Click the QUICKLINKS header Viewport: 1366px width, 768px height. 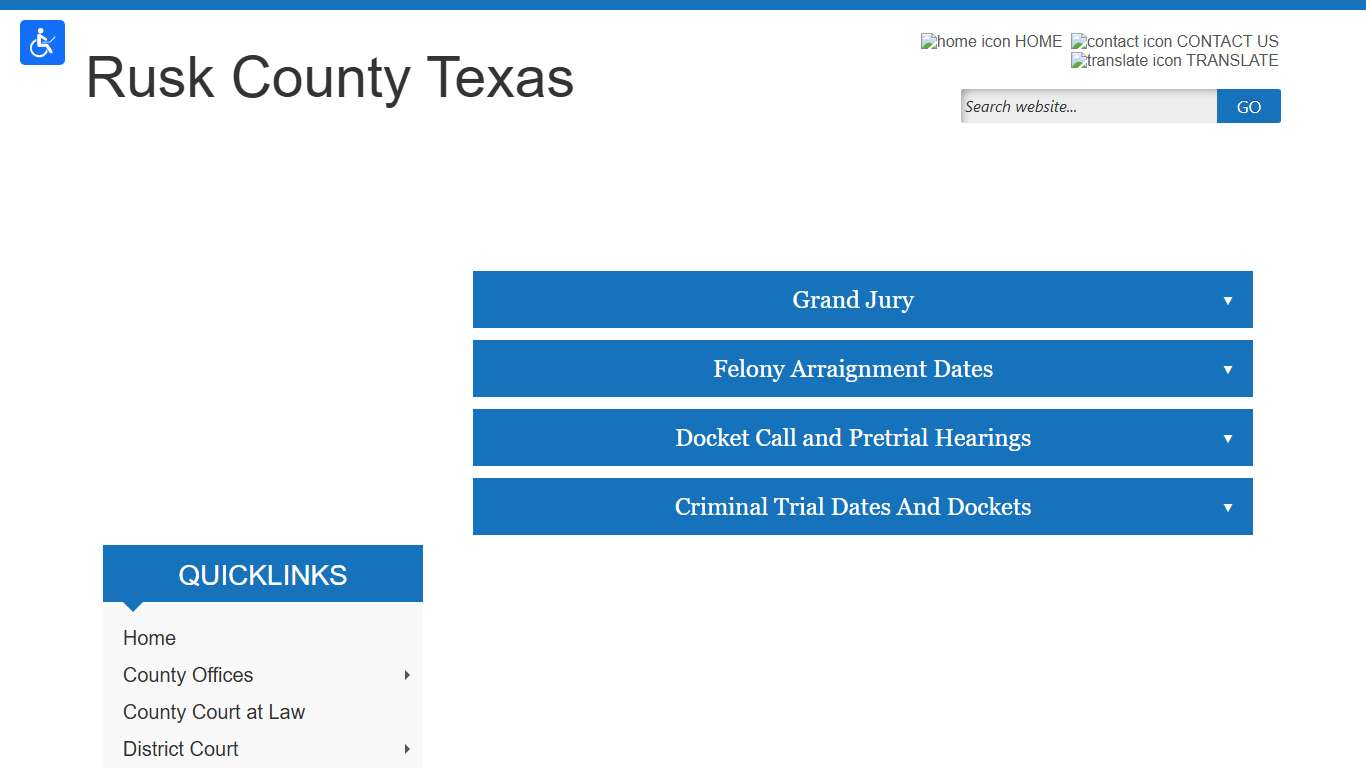pos(262,574)
